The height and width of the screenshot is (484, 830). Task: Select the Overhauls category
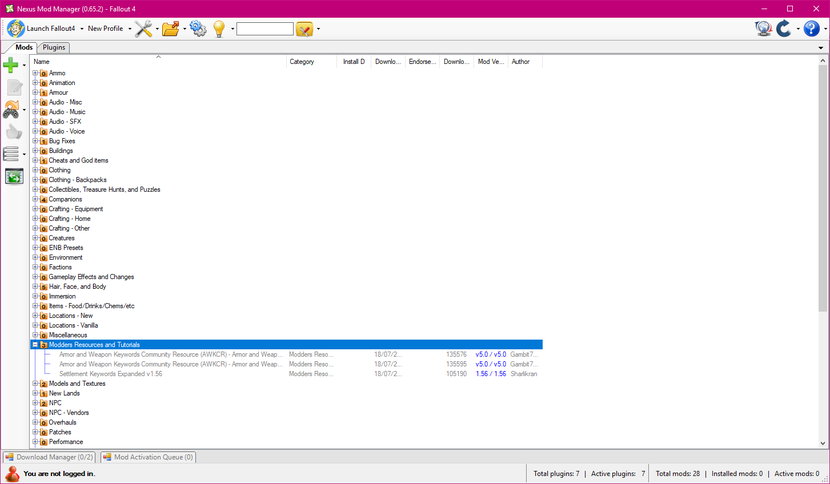[x=62, y=423]
